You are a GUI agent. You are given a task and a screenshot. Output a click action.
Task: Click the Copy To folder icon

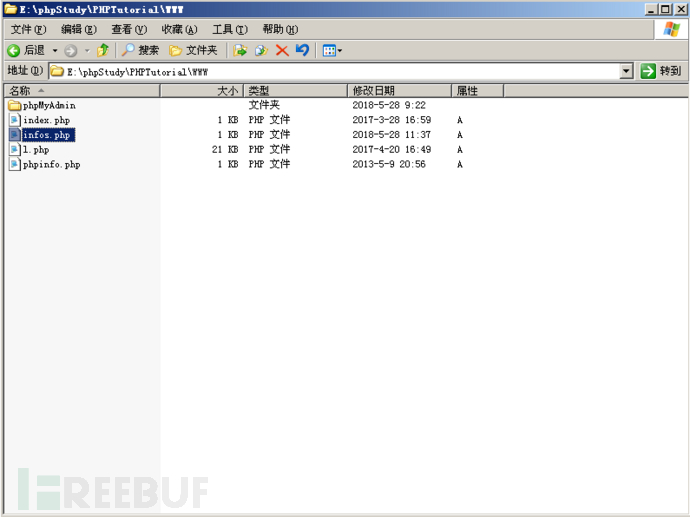click(261, 50)
